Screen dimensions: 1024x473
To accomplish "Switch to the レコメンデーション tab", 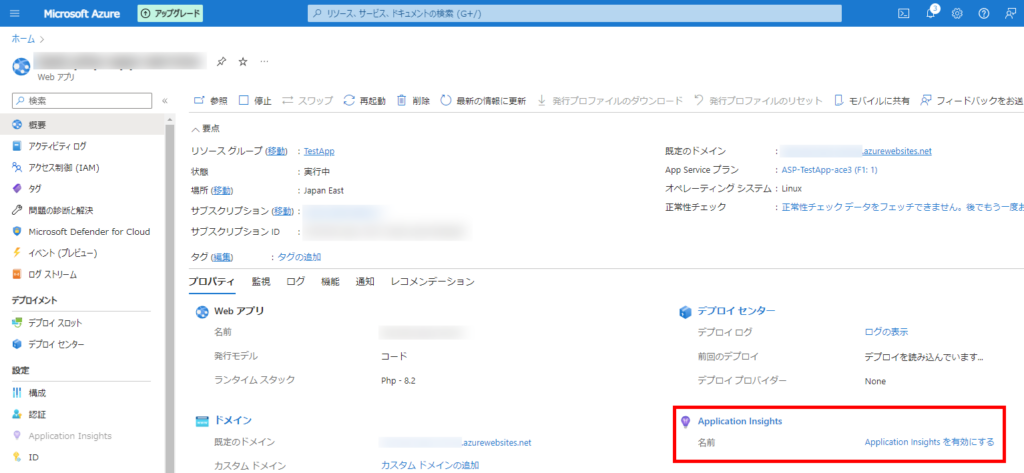I will pos(432,282).
